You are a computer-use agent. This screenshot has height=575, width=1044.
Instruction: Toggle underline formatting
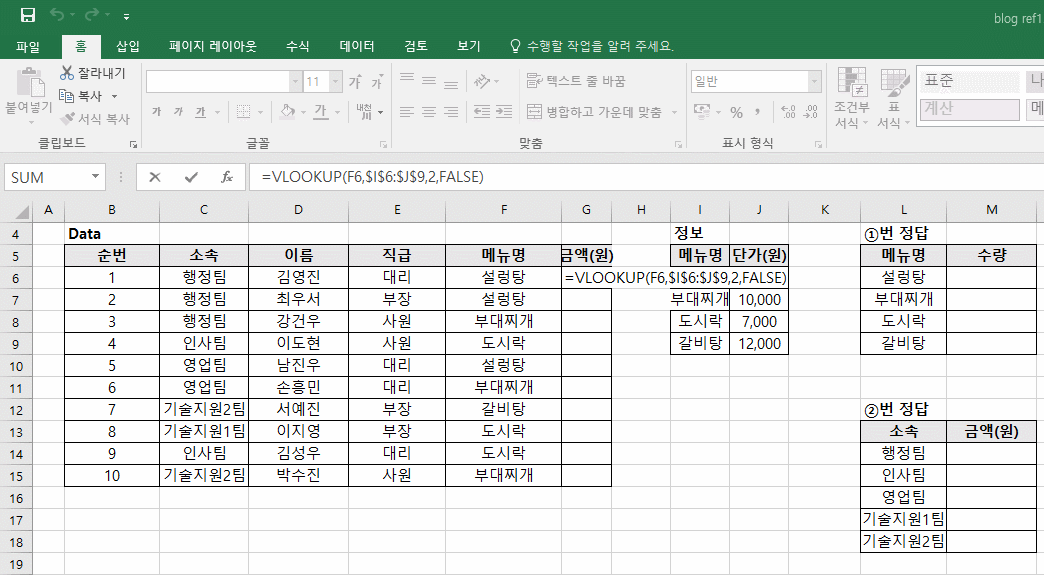click(x=200, y=112)
